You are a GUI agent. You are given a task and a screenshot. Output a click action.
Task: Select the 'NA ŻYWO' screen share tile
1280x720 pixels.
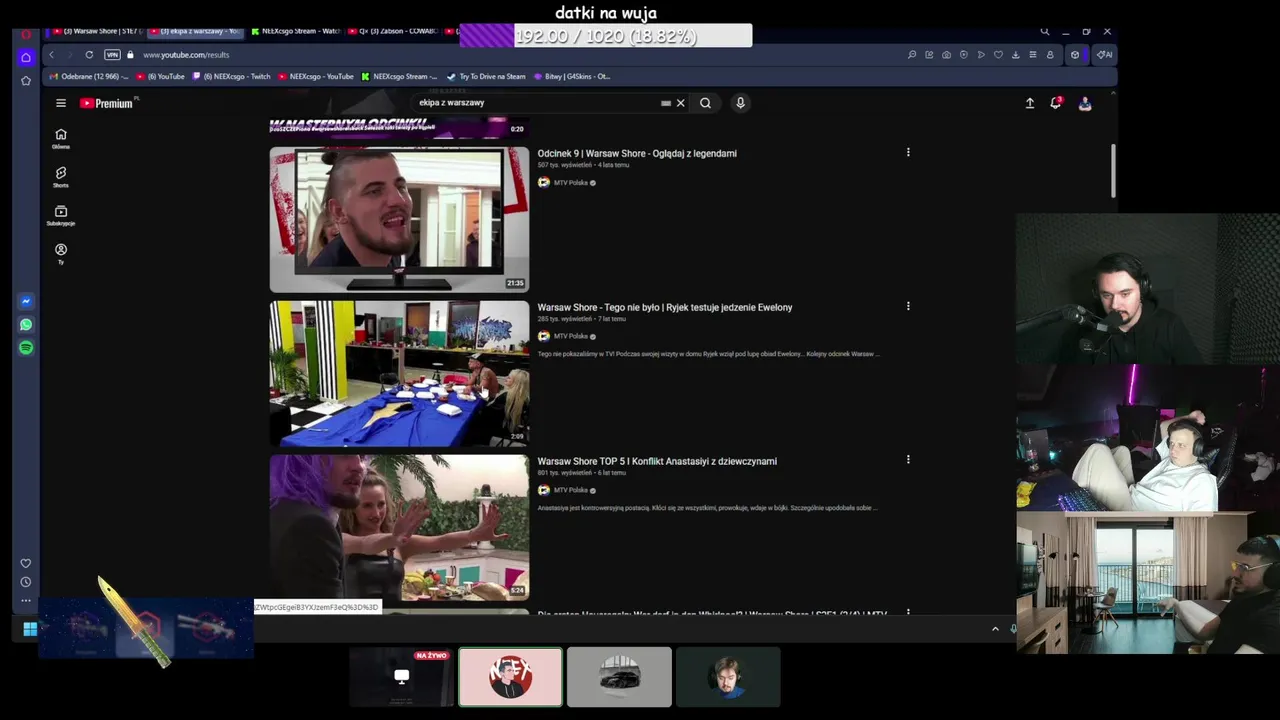coord(401,677)
